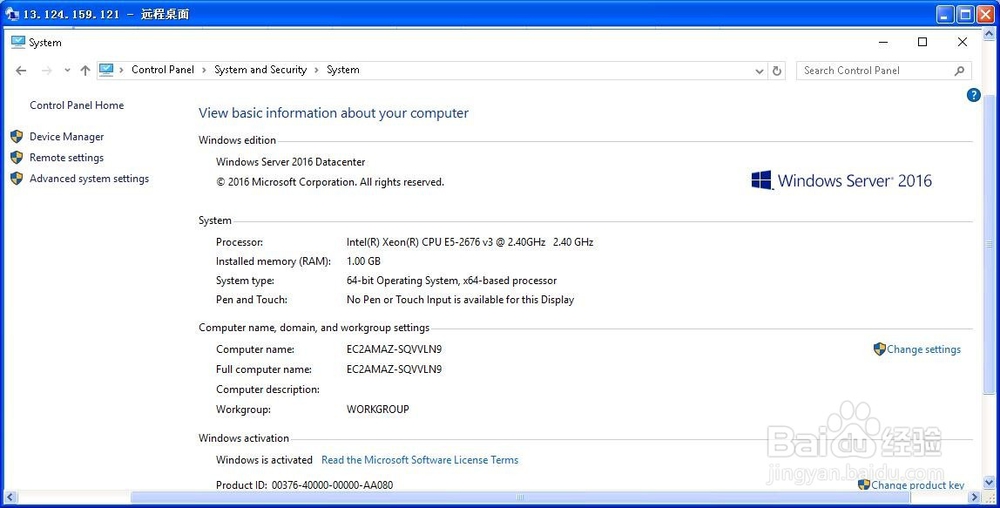Go back with the left arrow button
The image size is (1000, 508).
point(21,71)
